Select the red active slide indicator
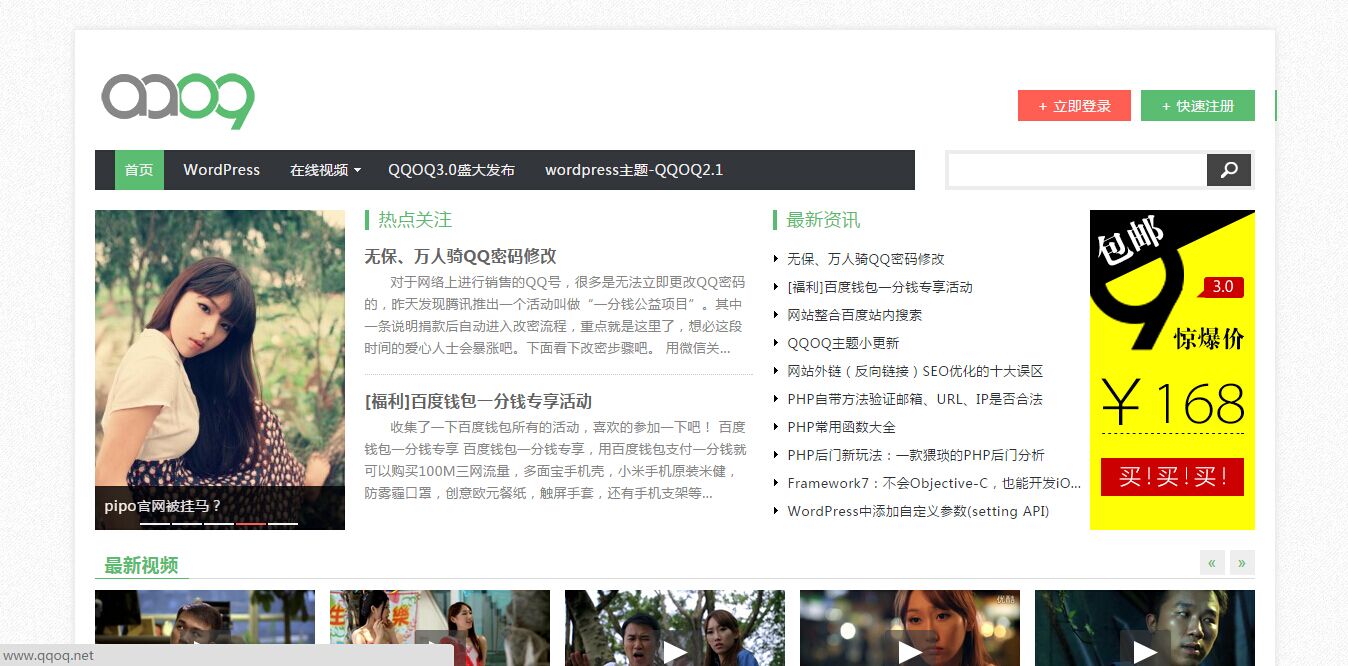The width and height of the screenshot is (1348, 666). (x=251, y=523)
